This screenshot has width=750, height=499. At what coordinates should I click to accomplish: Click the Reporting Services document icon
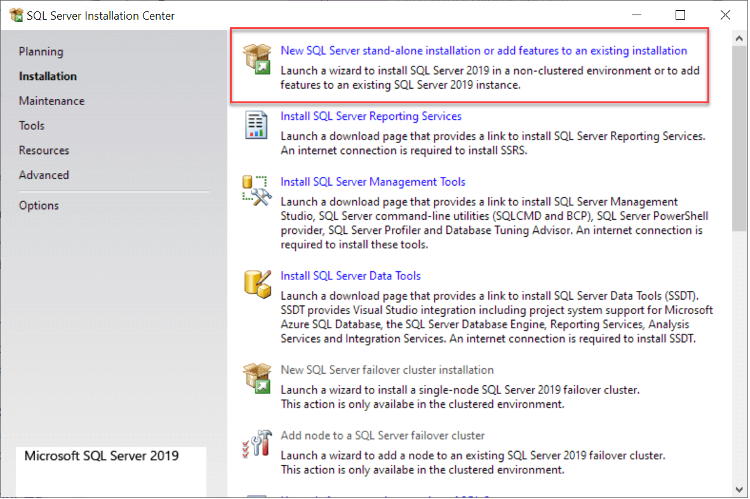tap(256, 125)
